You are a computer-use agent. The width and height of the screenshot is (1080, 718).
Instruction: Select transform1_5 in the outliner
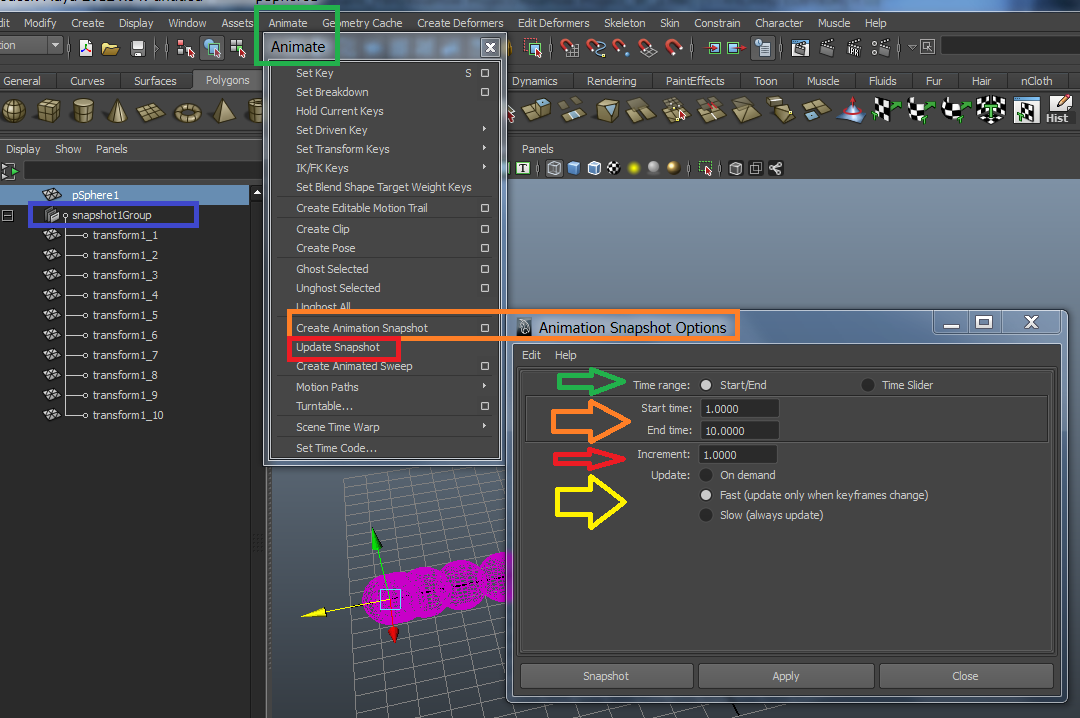tap(125, 315)
